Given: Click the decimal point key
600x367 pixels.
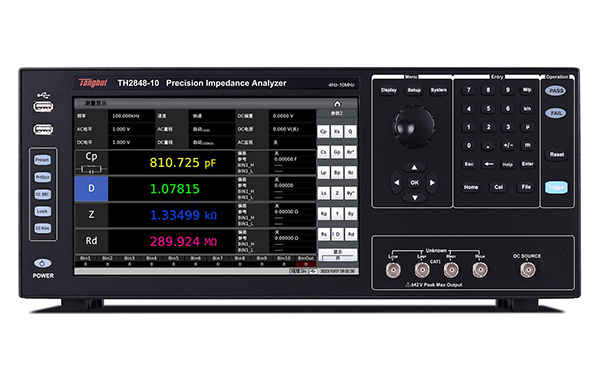Looking at the screenshot, I should click(488, 145).
